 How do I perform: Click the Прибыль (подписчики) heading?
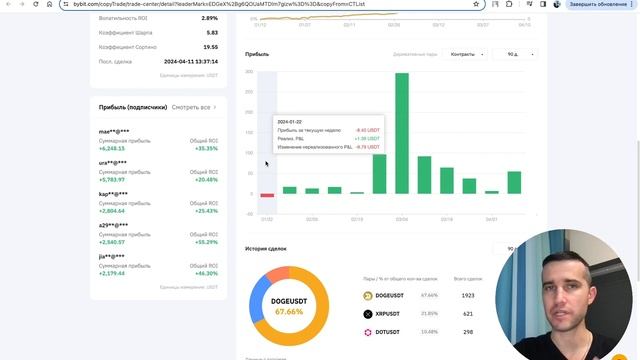point(133,107)
